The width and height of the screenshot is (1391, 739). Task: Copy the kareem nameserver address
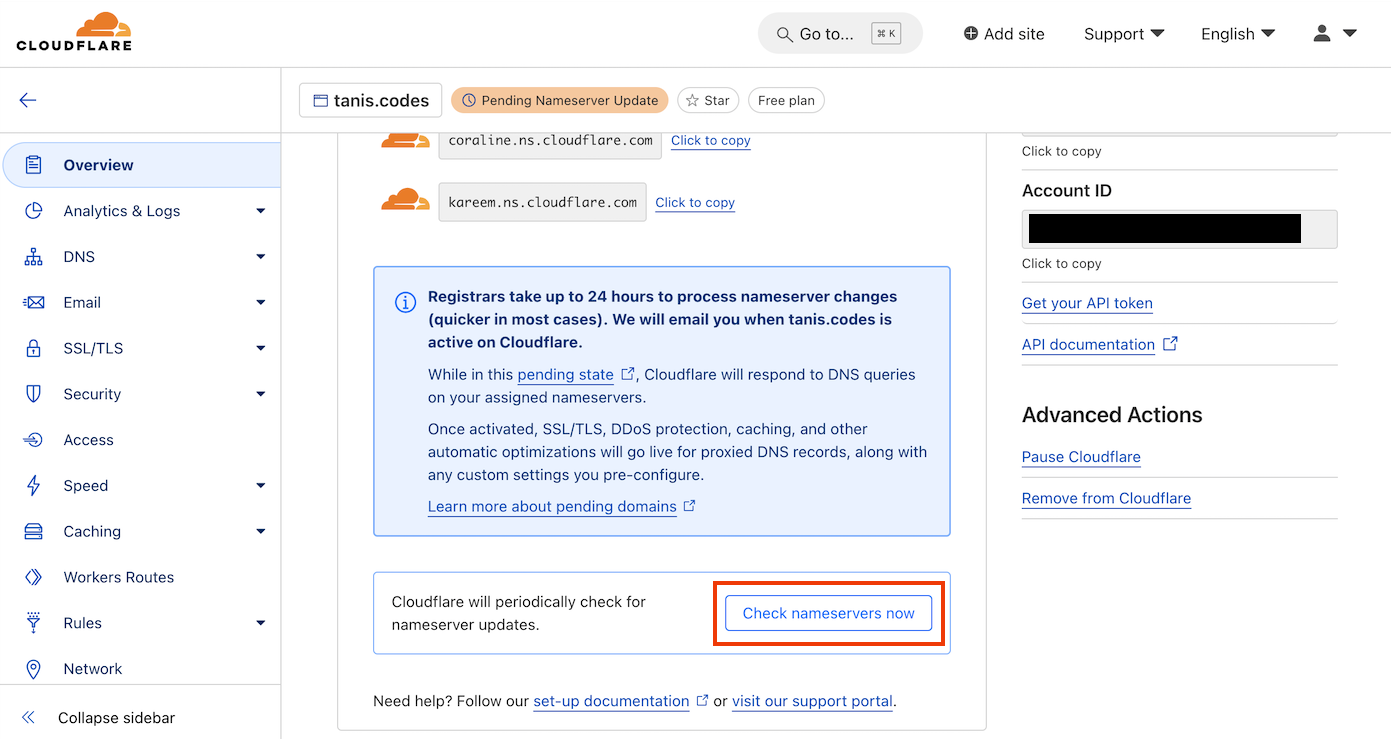[x=695, y=202]
